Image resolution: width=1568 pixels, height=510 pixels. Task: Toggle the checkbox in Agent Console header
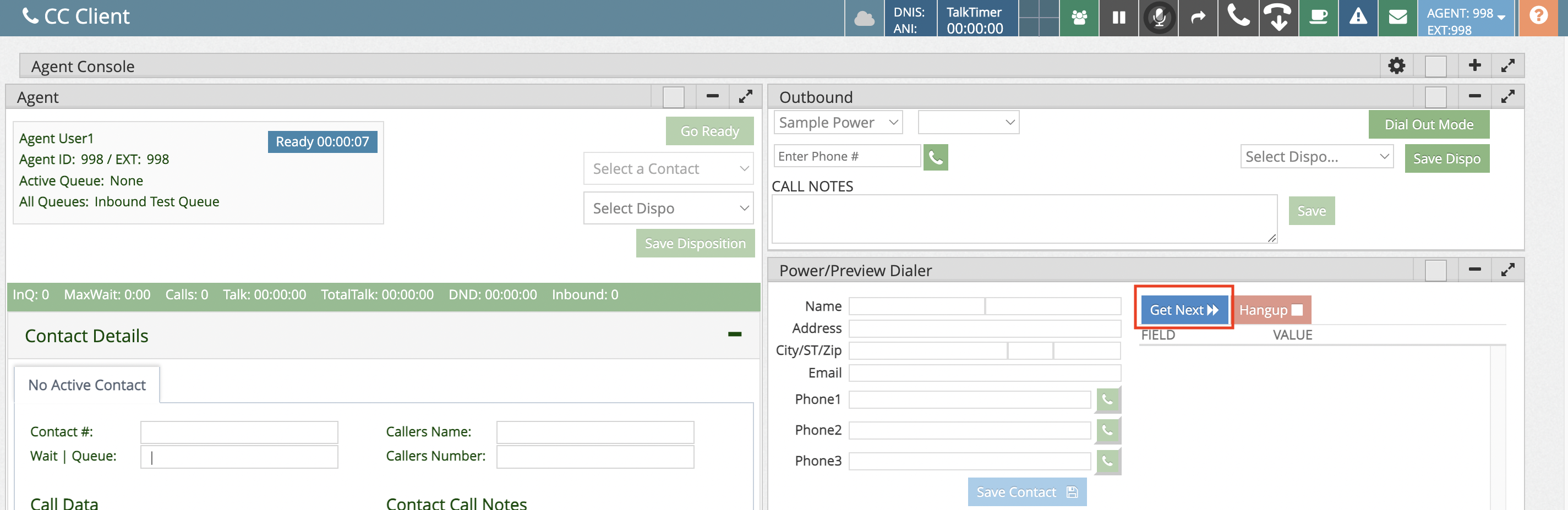[1435, 67]
